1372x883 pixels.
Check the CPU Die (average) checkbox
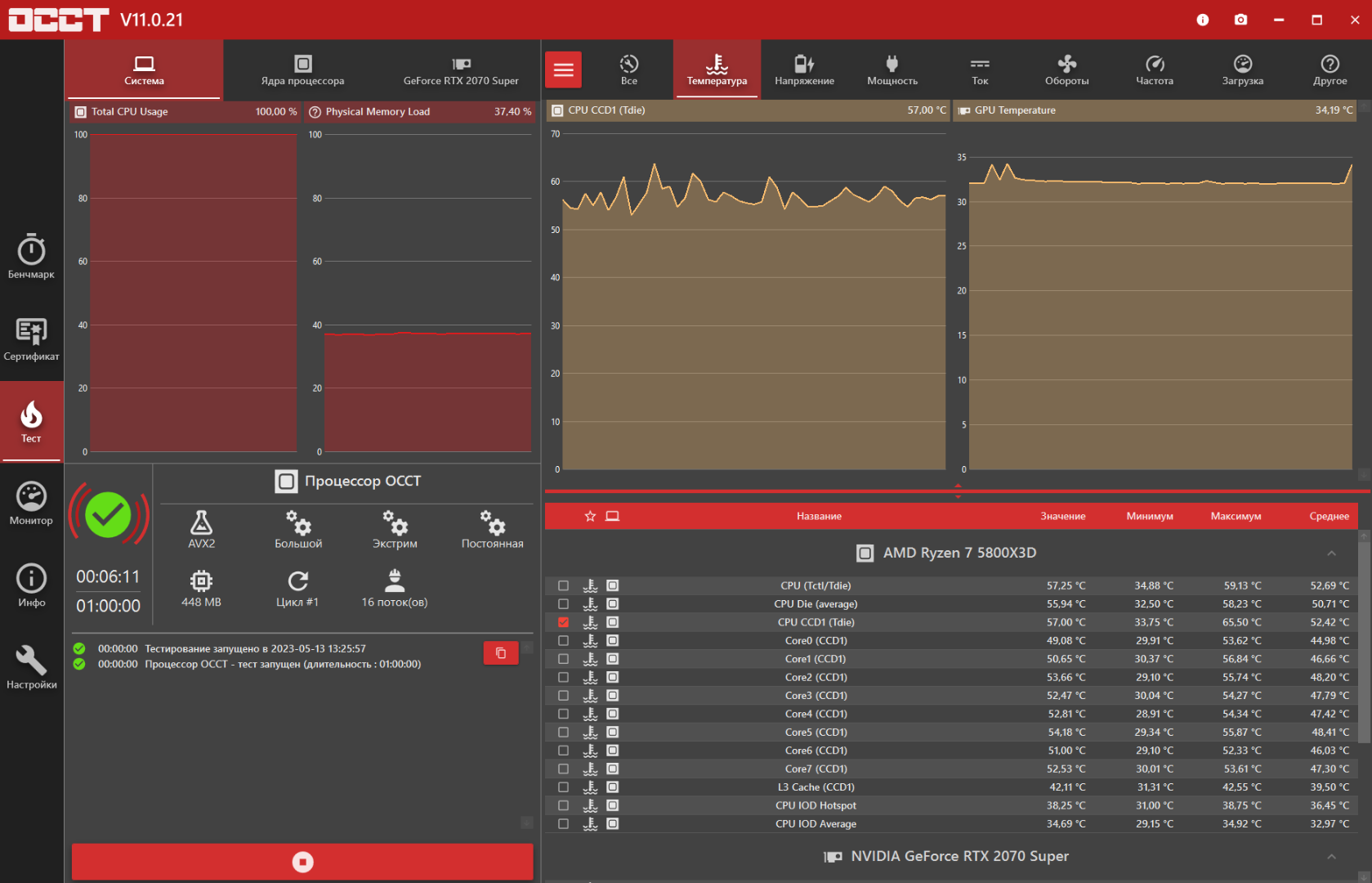(563, 603)
